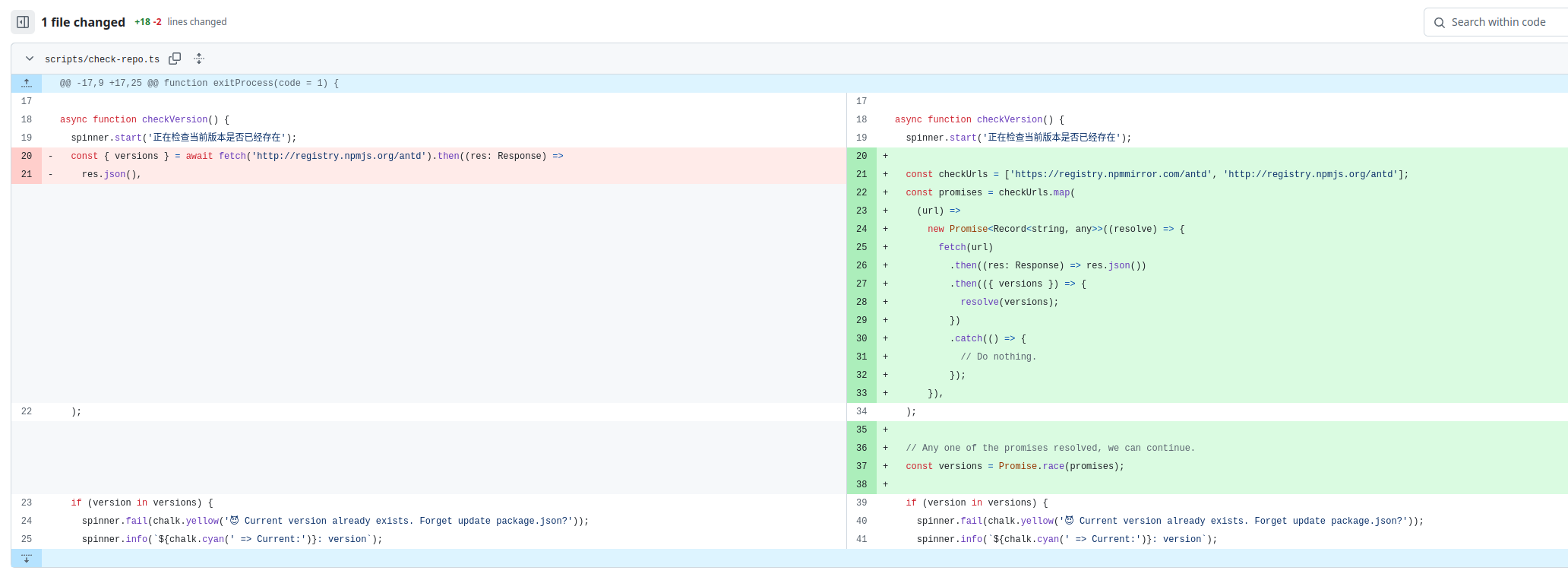
Task: Click the '+18' additions count
Action: coord(142,22)
